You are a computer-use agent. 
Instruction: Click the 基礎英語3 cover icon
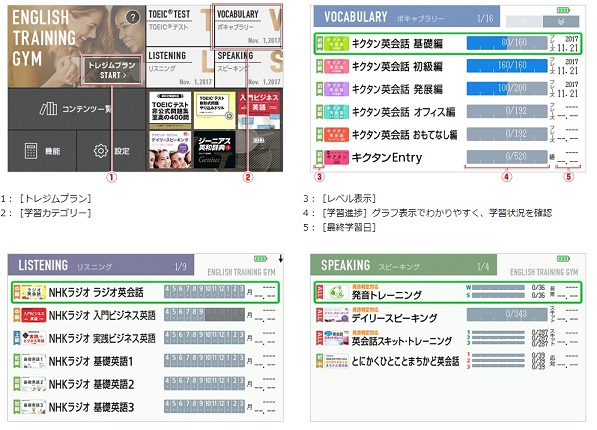34,407
